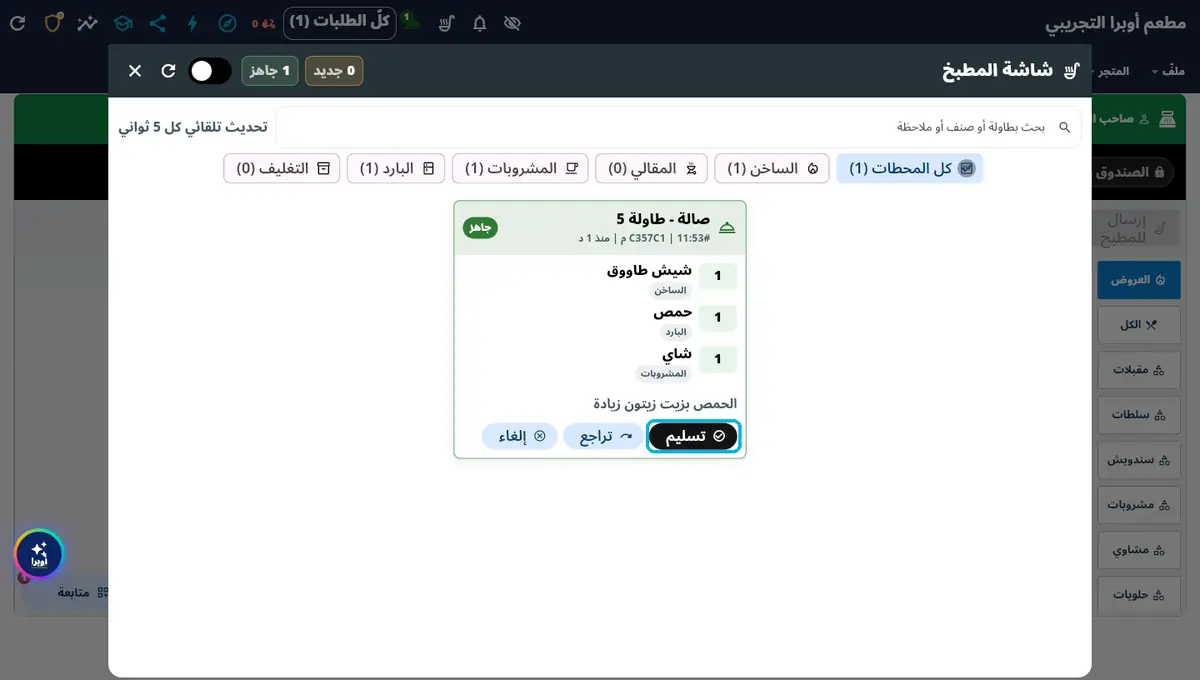Click the quantity 1 box beside حمص
Viewport: 1200px width, 680px height.
coord(718,318)
